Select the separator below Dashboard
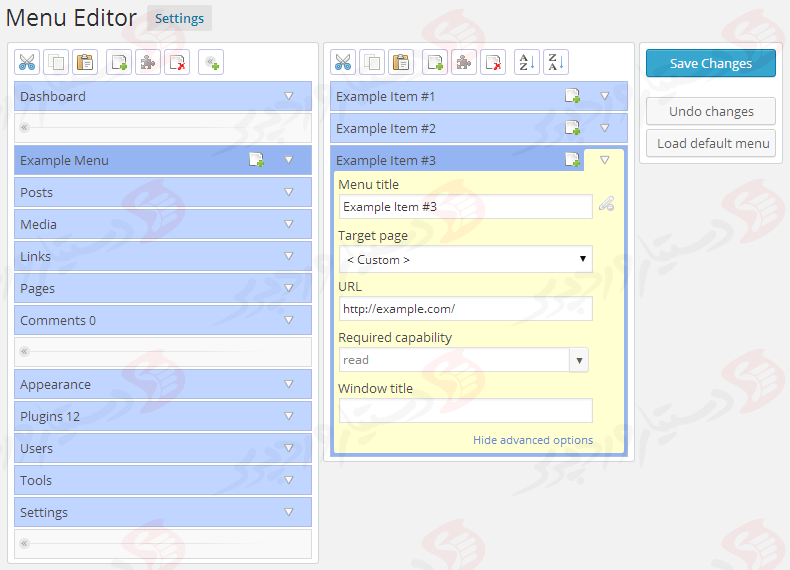This screenshot has height=570, width=790. pos(163,128)
